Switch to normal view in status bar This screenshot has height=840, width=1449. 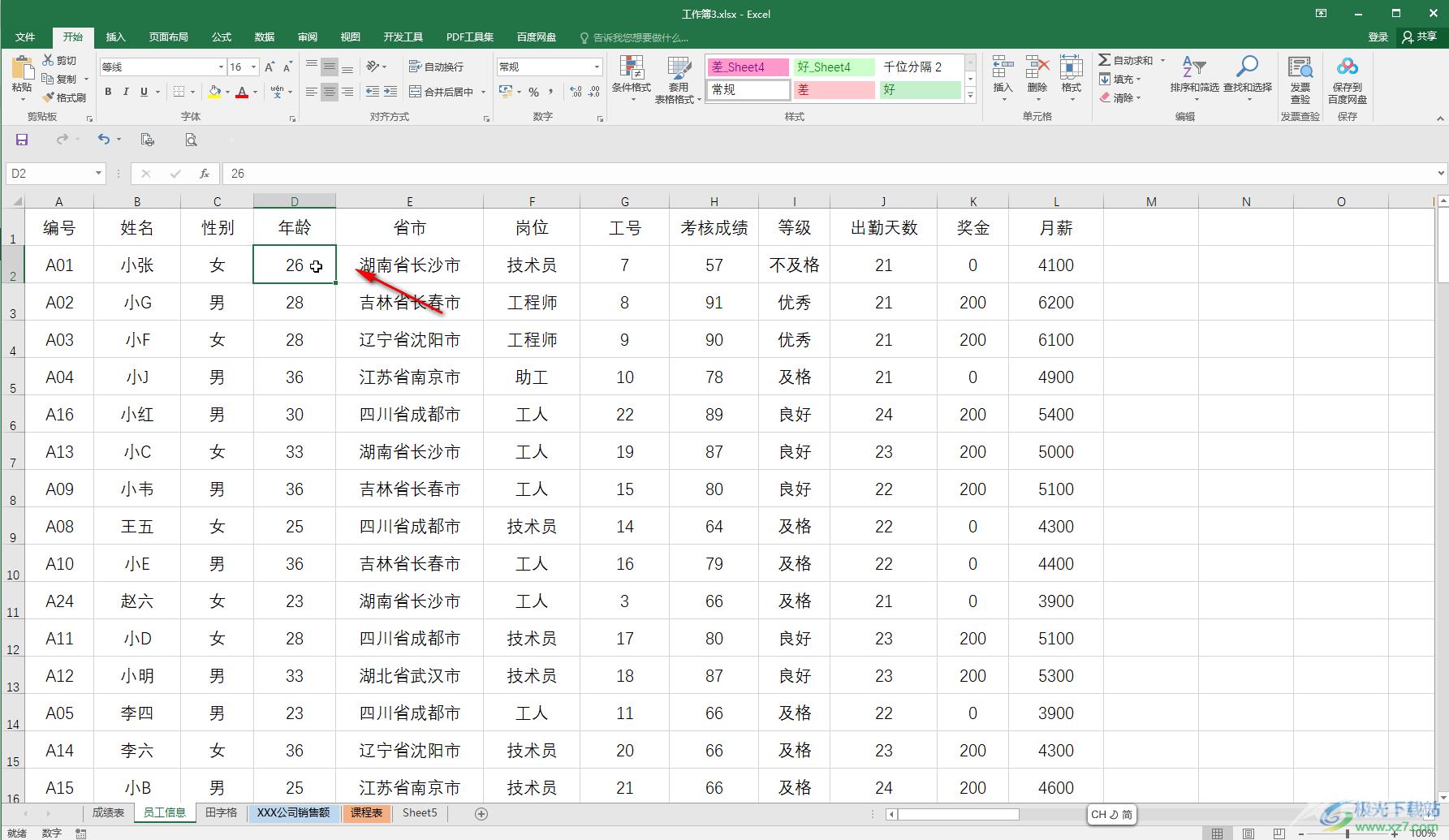(x=1217, y=833)
